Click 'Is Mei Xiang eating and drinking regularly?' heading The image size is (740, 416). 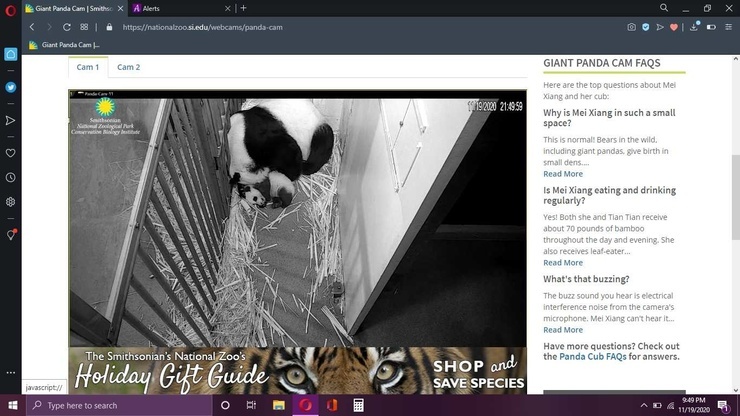609,195
